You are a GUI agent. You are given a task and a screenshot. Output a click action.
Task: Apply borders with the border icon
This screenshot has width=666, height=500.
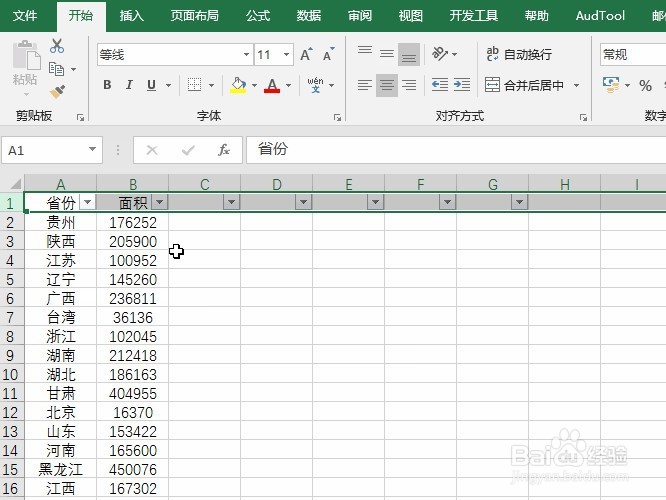195,85
